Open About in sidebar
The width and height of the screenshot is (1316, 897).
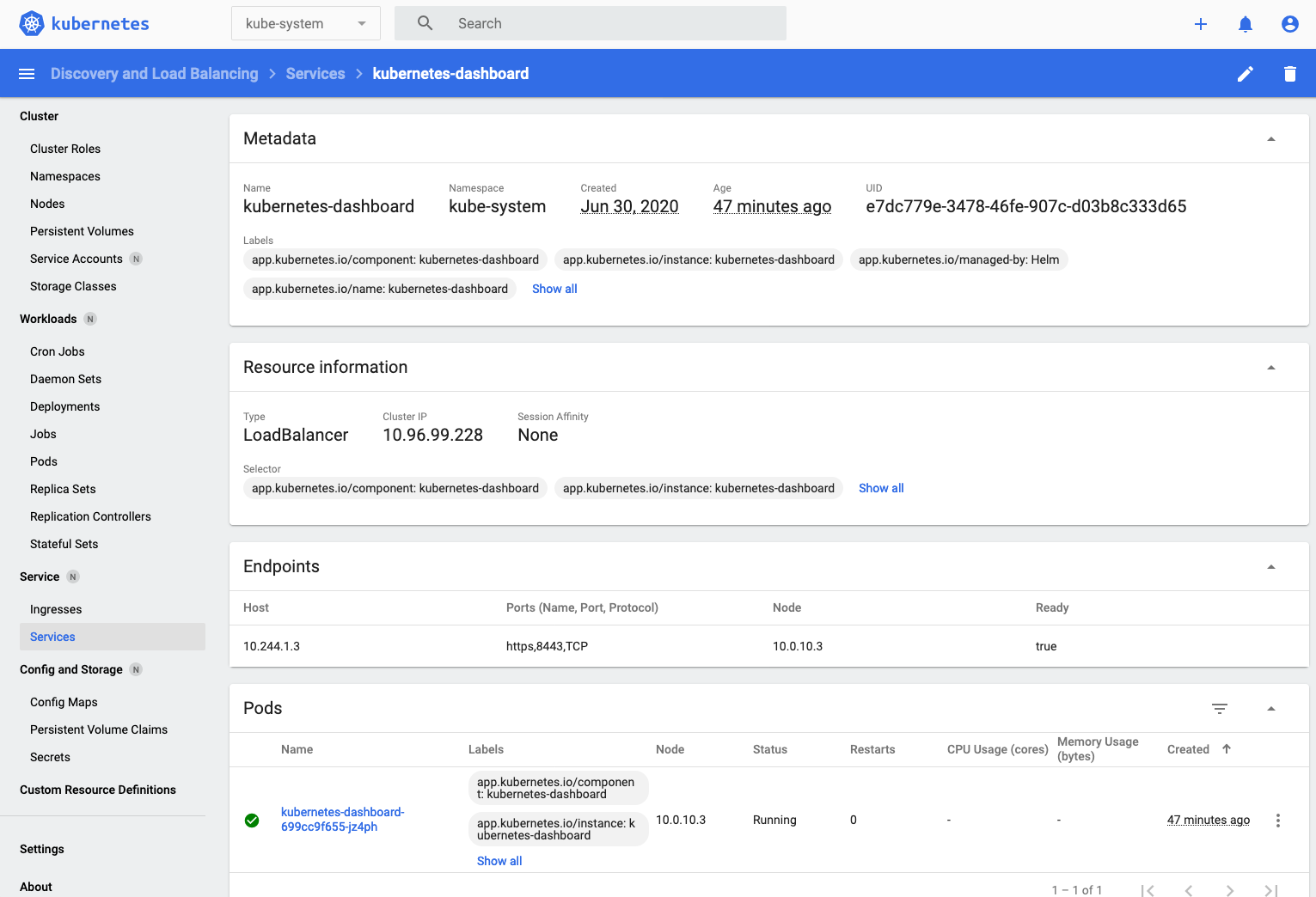point(36,887)
